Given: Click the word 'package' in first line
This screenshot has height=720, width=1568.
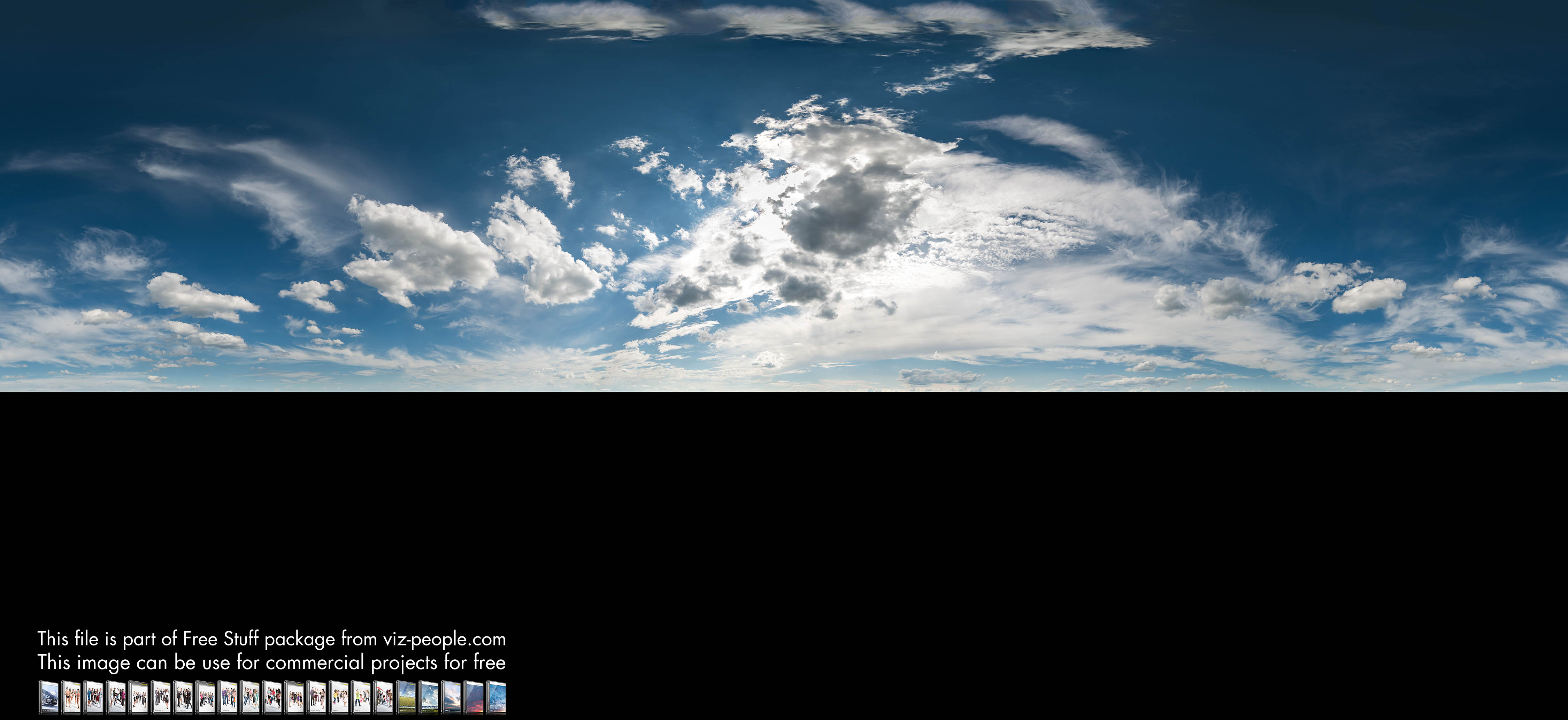Looking at the screenshot, I should tap(299, 639).
